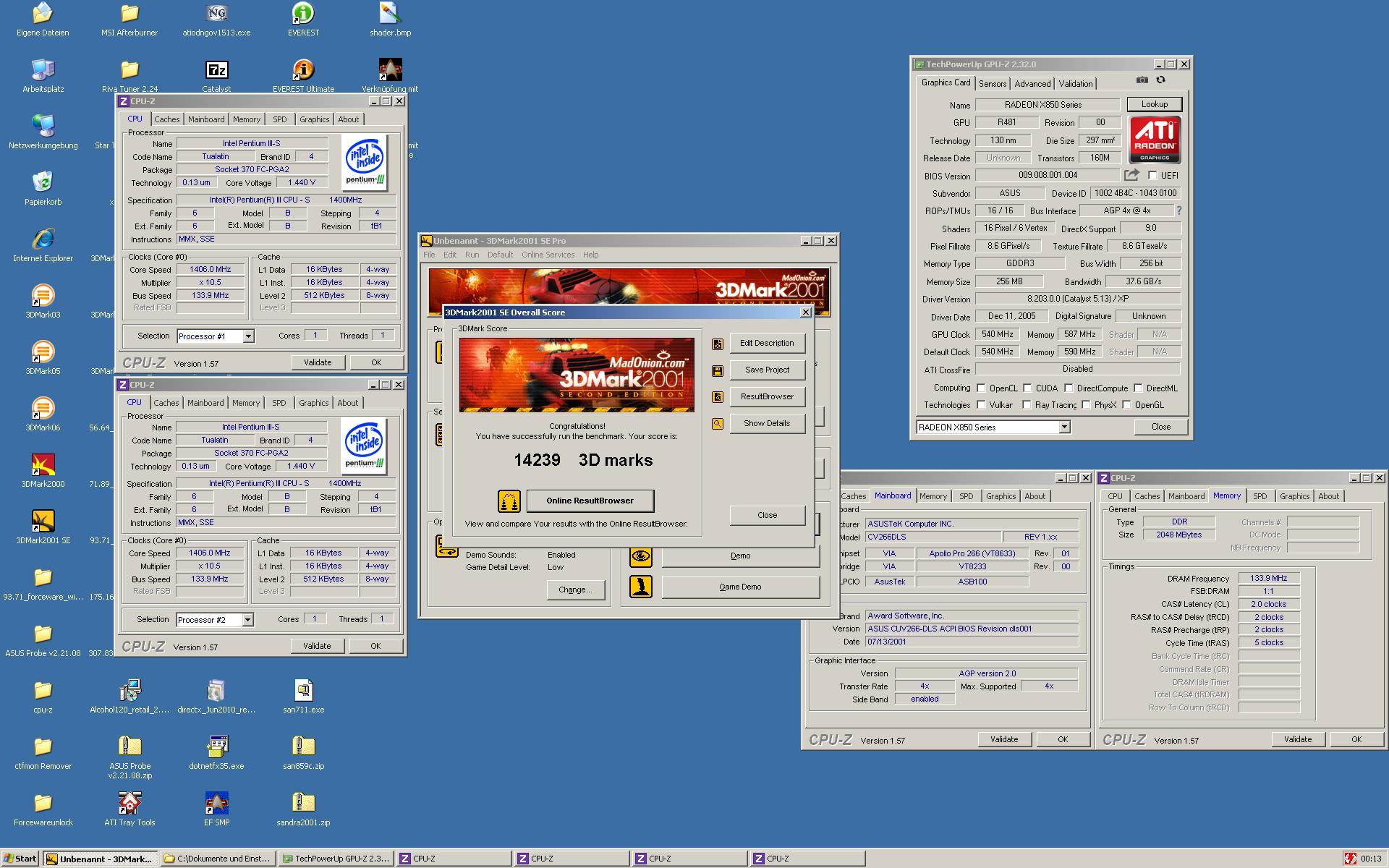Expand the Processor #1 selection dropdown
Image resolution: width=1389 pixels, height=868 pixels.
tap(248, 336)
